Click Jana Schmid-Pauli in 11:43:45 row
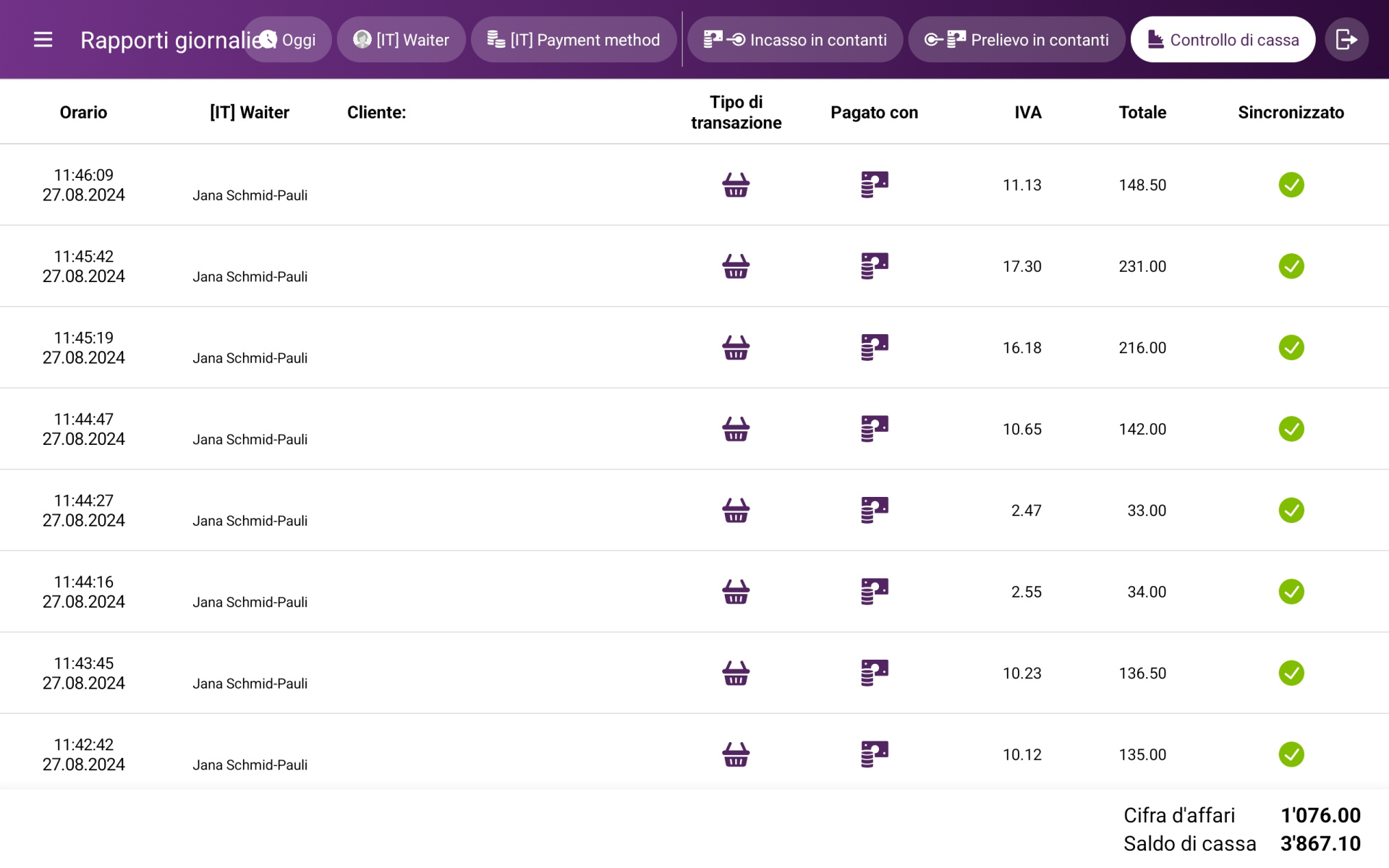 point(250,684)
